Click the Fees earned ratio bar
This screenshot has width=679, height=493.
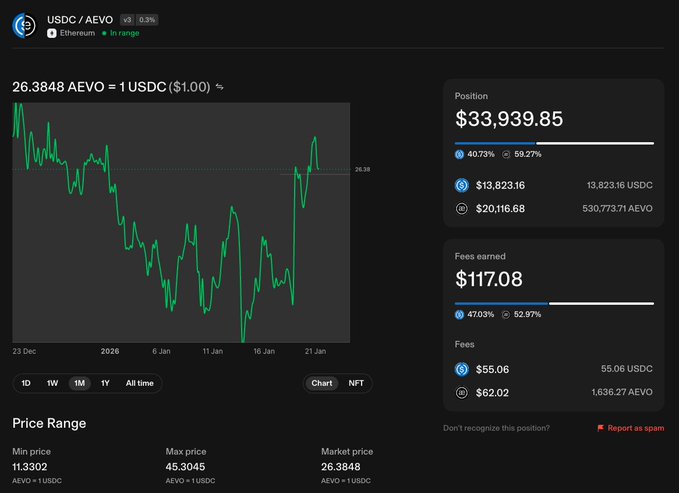(x=554, y=303)
